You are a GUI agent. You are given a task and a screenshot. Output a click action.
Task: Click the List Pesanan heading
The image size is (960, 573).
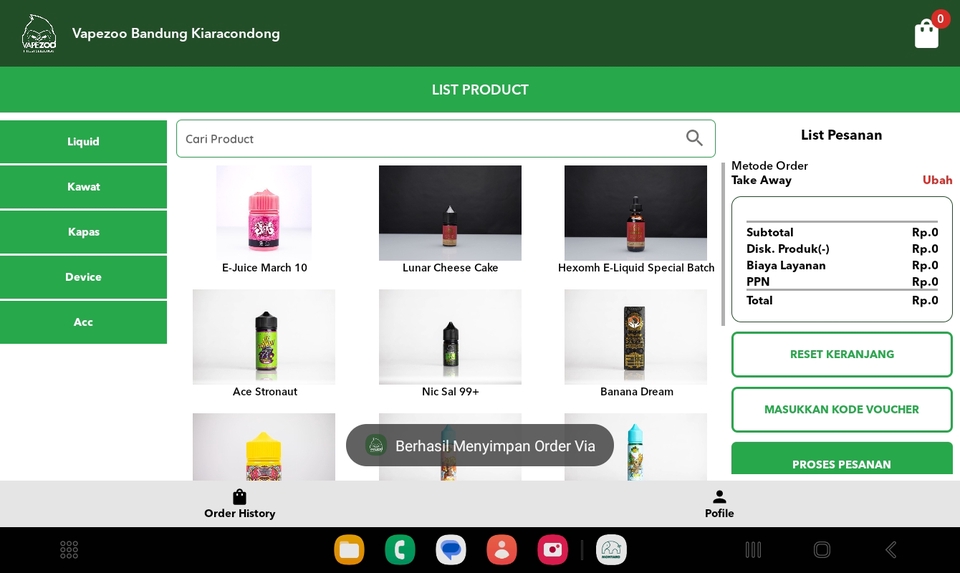[841, 135]
